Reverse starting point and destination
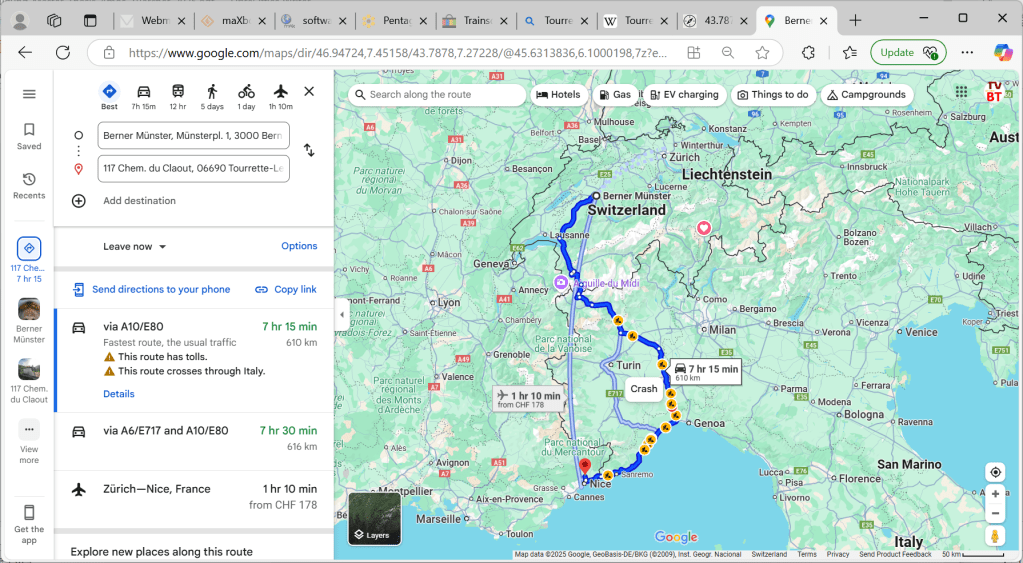This screenshot has height=563, width=1023. (x=309, y=151)
